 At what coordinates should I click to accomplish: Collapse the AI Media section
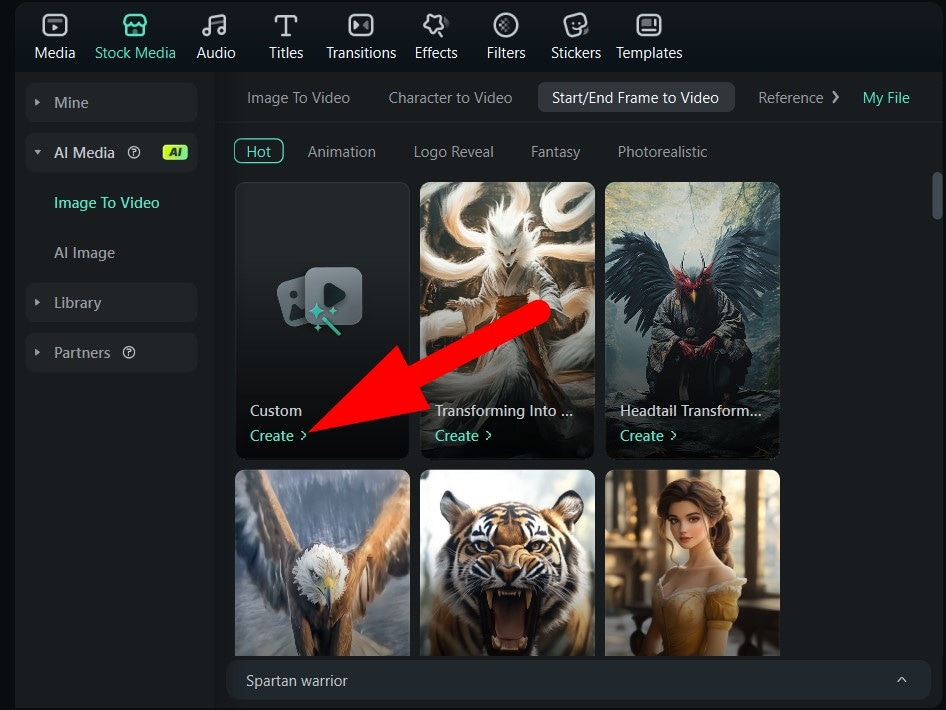(37, 153)
